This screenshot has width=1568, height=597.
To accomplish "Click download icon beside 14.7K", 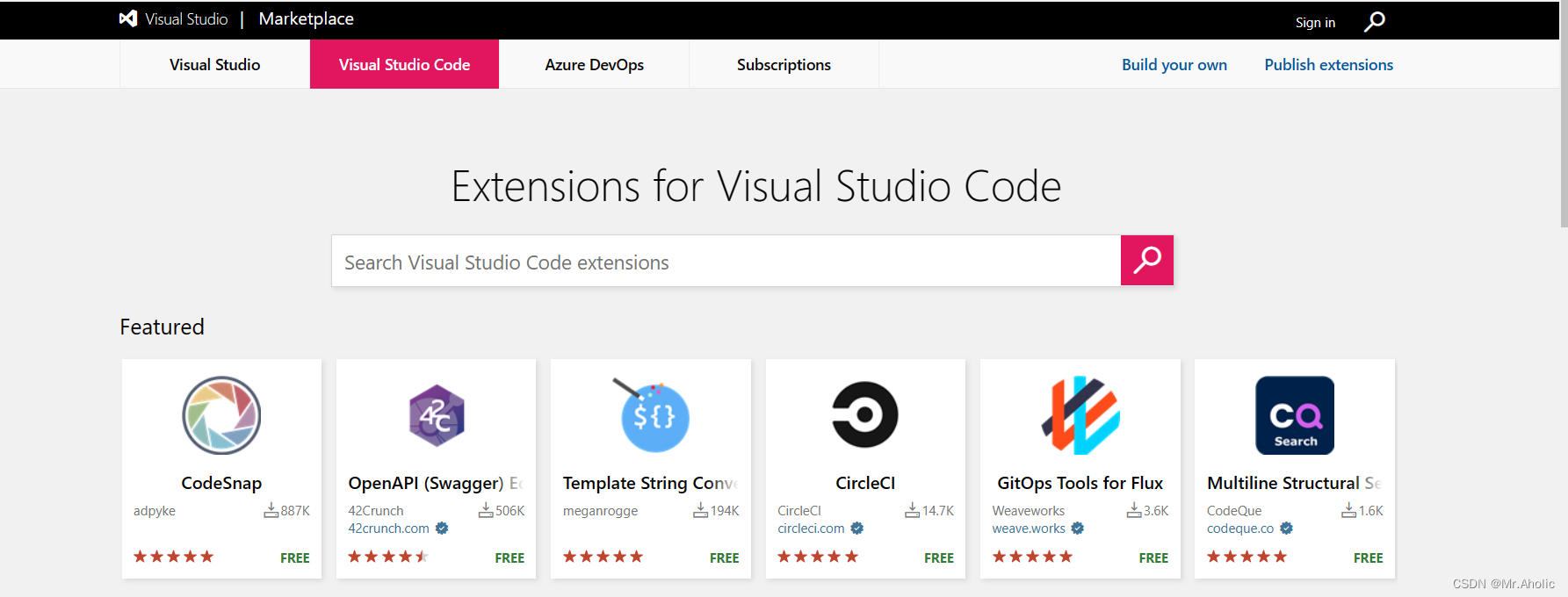I will pos(913,510).
